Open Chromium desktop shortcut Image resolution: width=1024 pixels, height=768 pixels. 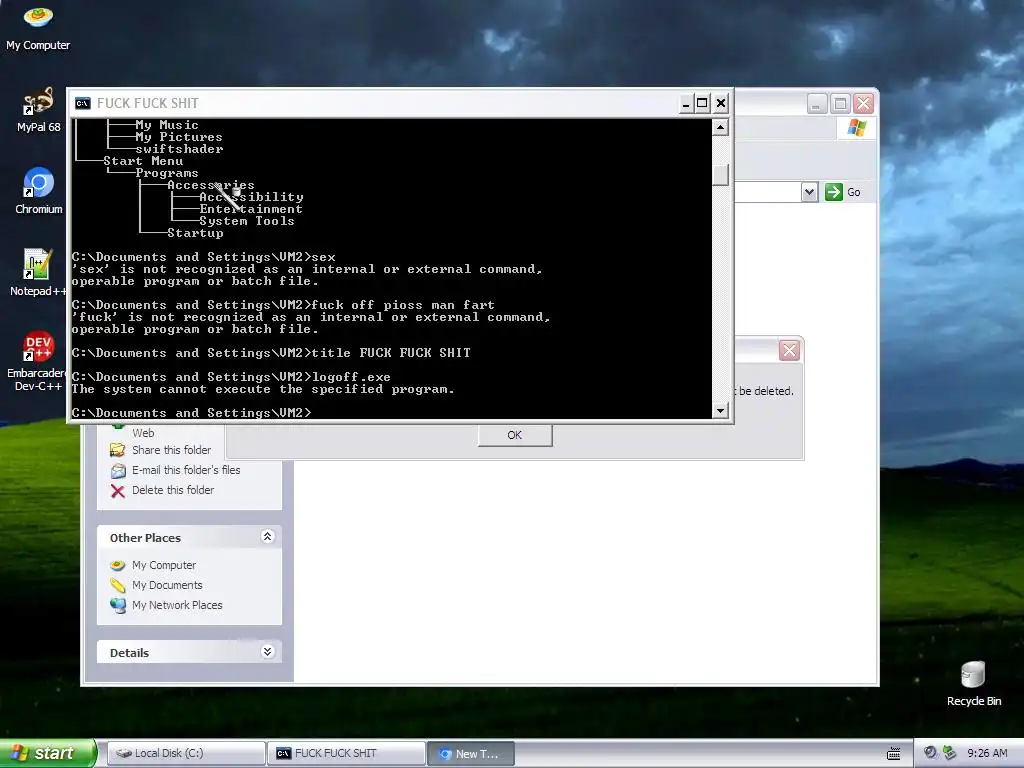coord(38,191)
